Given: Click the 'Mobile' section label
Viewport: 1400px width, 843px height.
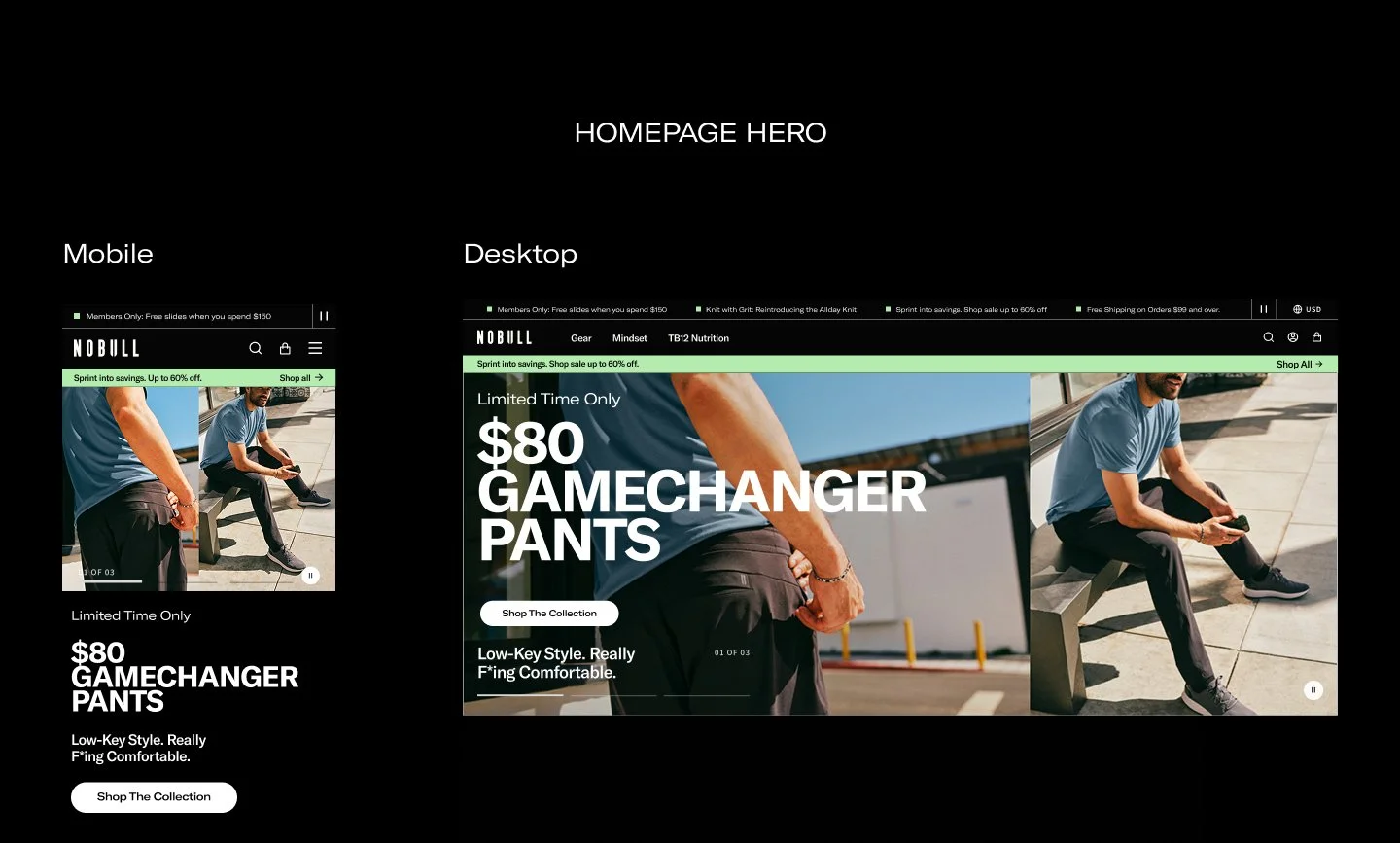Looking at the screenshot, I should [108, 254].
